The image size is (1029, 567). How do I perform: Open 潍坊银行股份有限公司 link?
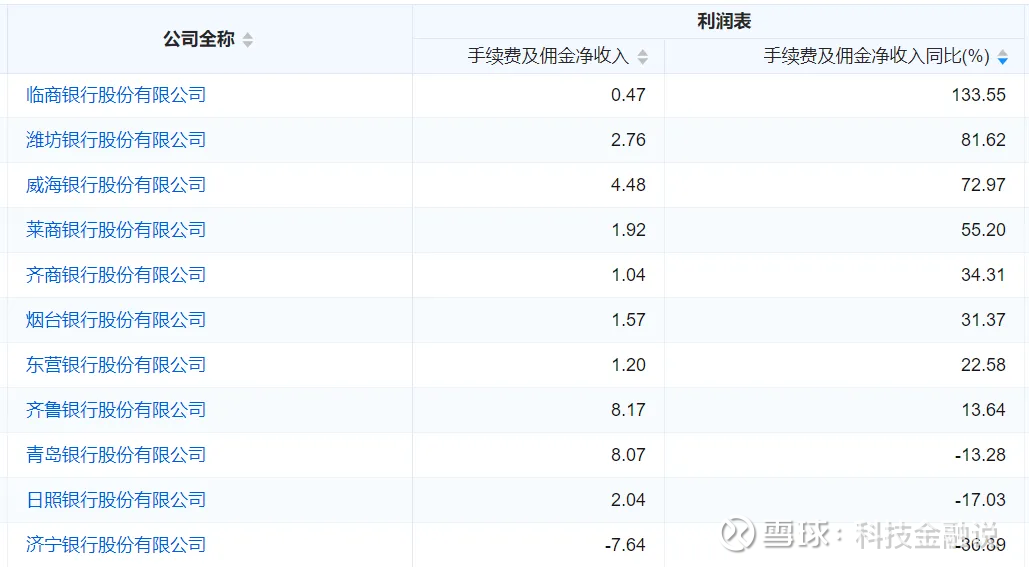point(116,140)
